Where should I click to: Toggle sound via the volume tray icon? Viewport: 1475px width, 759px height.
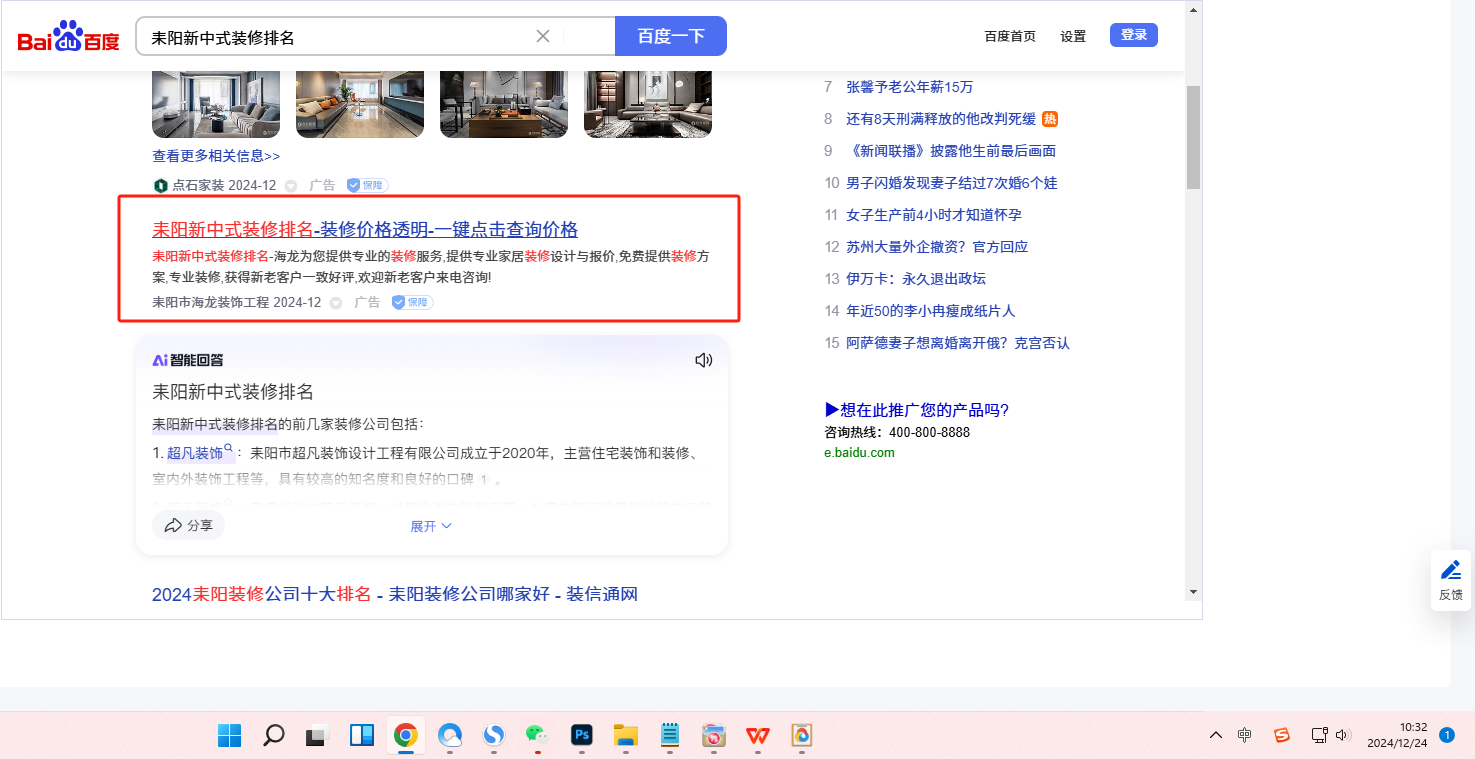pyautogui.click(x=1342, y=735)
